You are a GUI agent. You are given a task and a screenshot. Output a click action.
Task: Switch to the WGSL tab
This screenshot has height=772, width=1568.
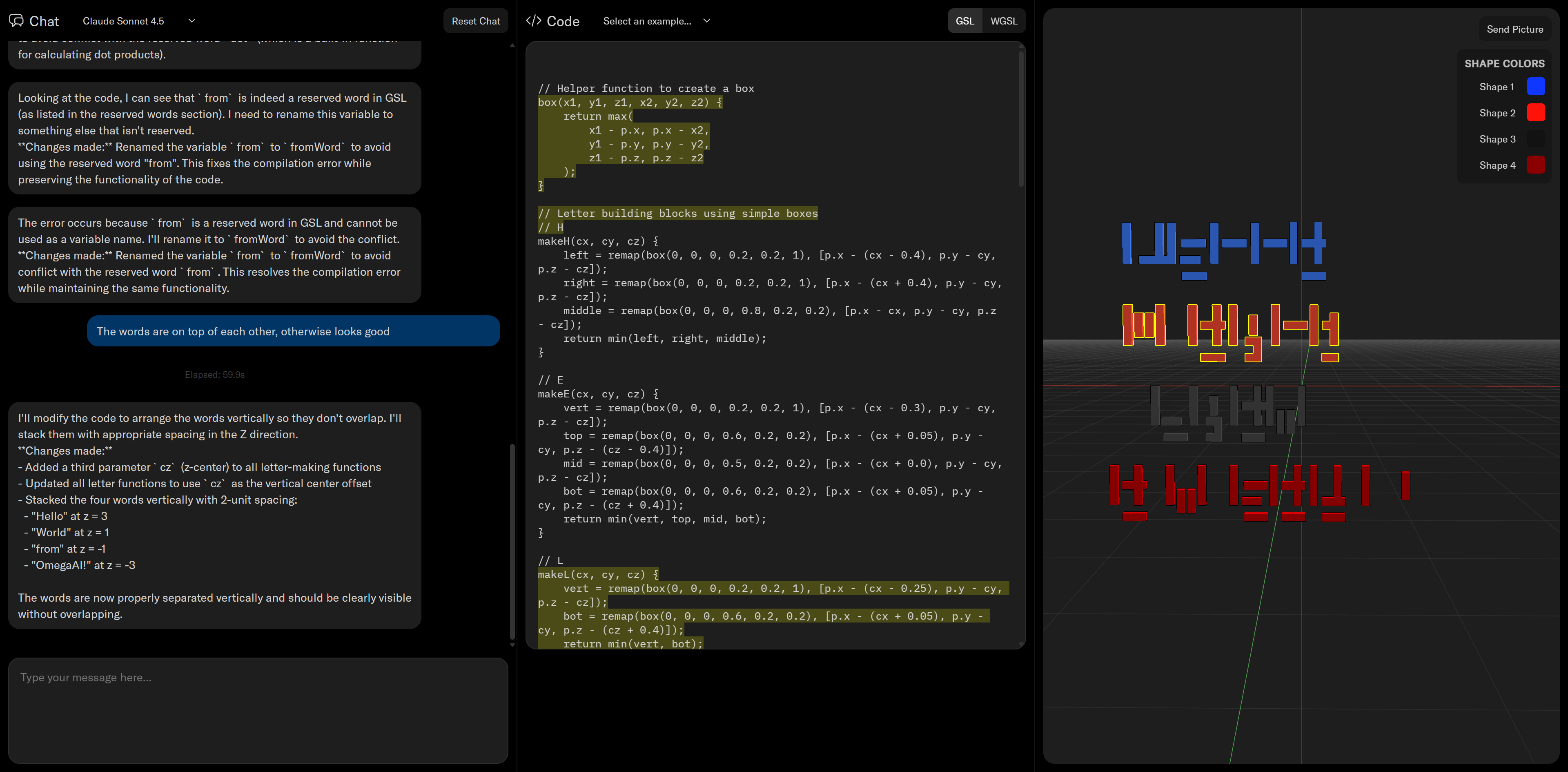click(x=1003, y=21)
